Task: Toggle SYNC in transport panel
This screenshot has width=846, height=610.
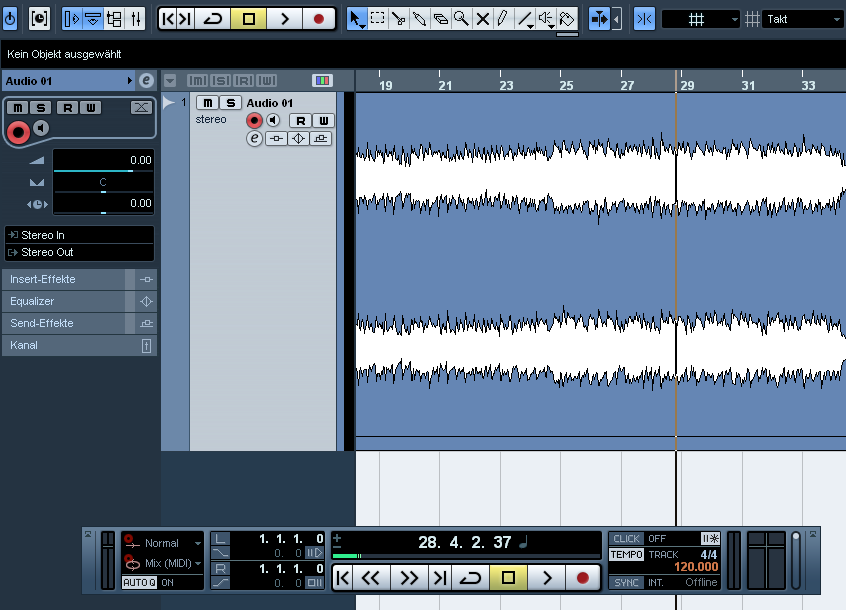Action: [x=626, y=582]
